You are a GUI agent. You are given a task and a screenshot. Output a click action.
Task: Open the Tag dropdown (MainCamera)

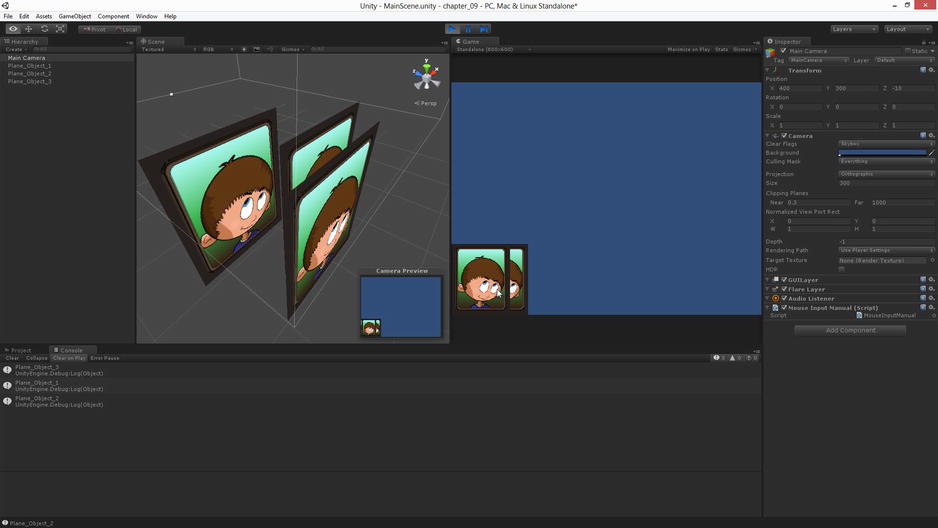point(818,60)
